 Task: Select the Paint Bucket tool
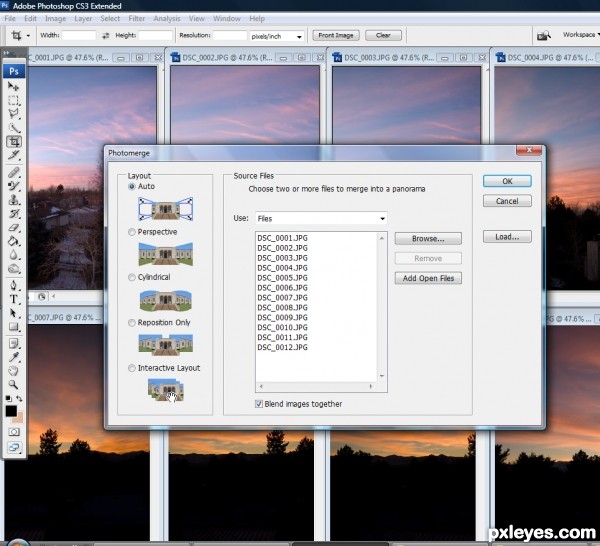pos(13,241)
